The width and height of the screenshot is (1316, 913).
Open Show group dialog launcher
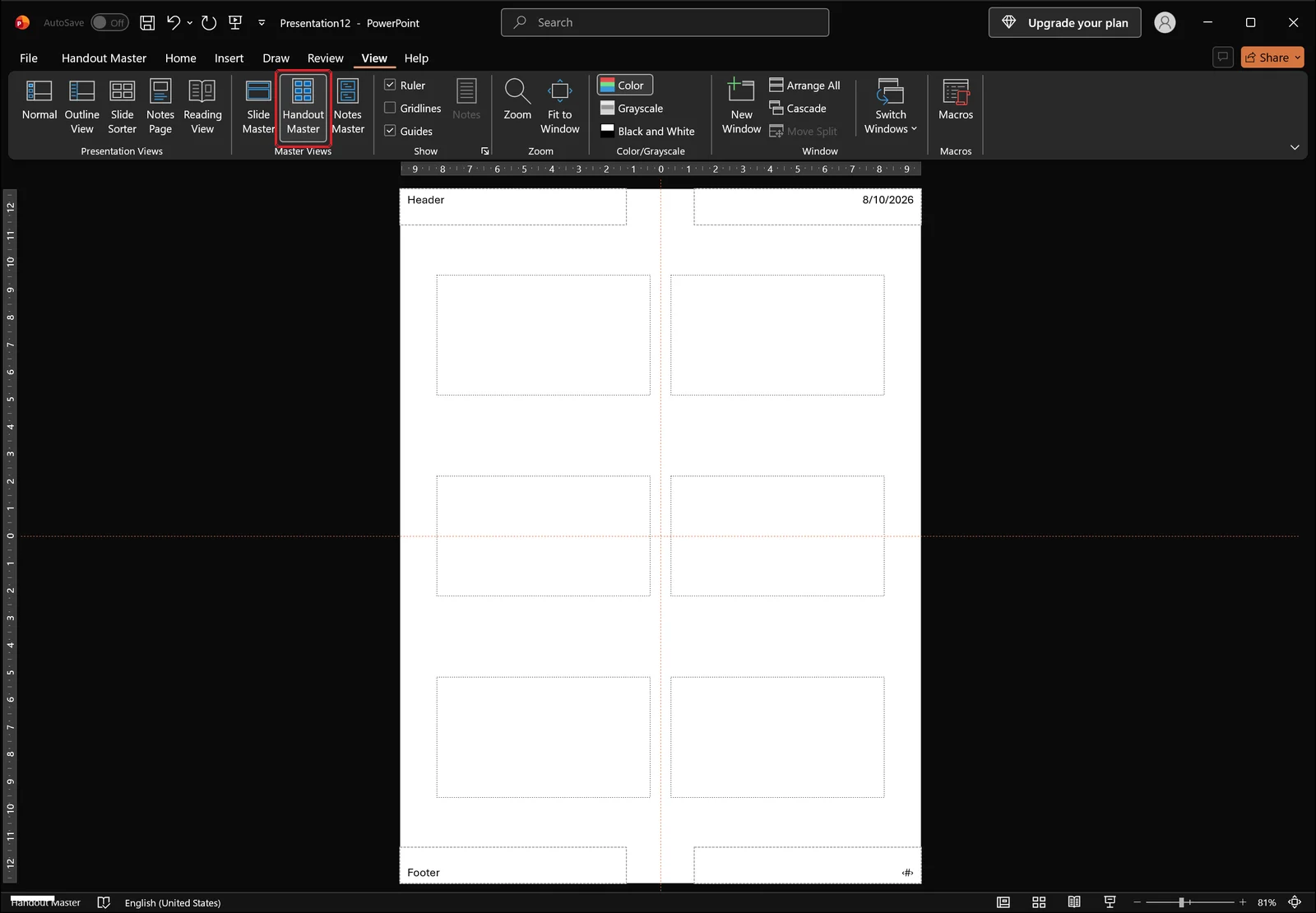pyautogui.click(x=484, y=151)
